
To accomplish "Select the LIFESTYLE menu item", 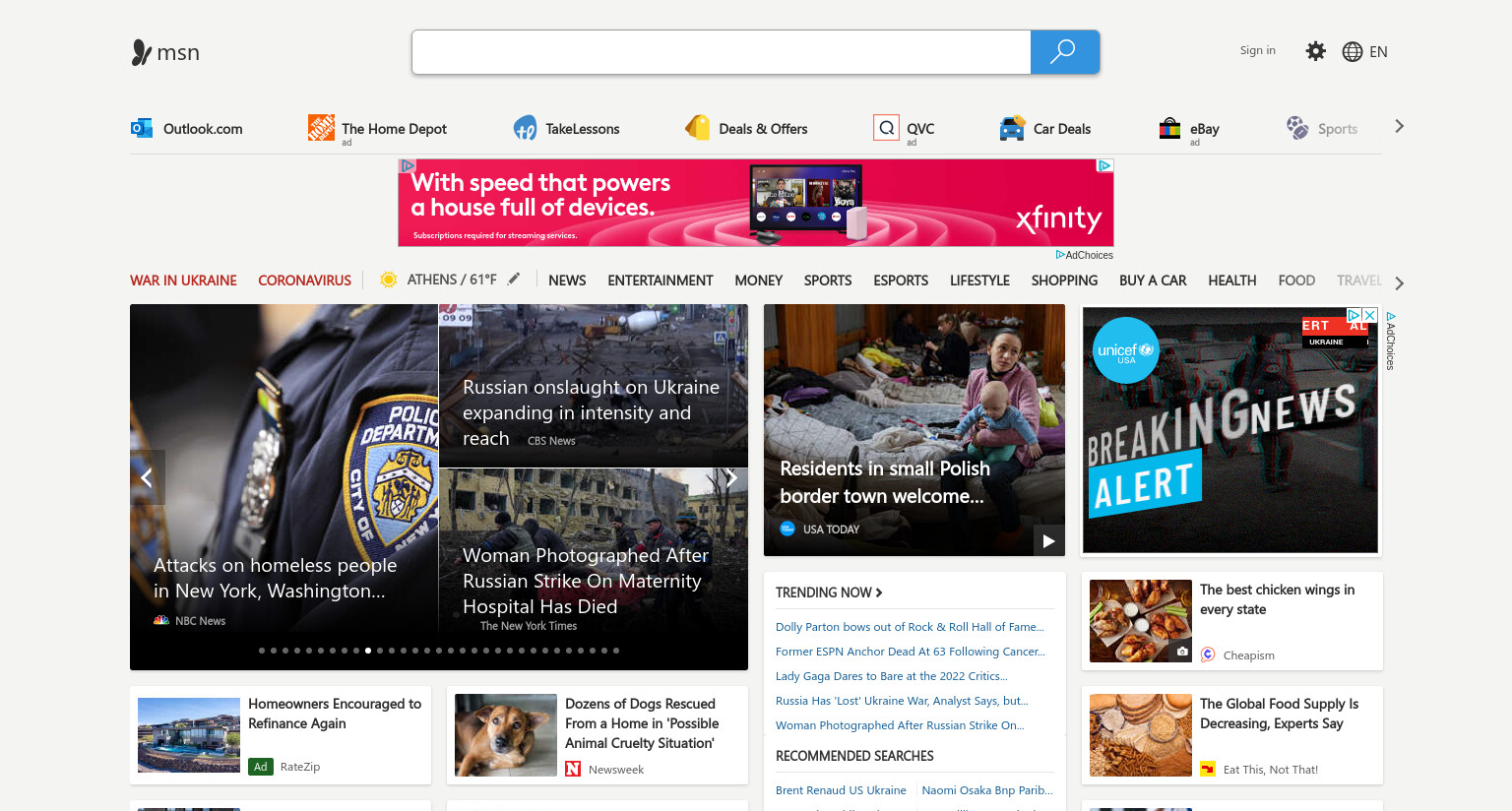I will [979, 281].
